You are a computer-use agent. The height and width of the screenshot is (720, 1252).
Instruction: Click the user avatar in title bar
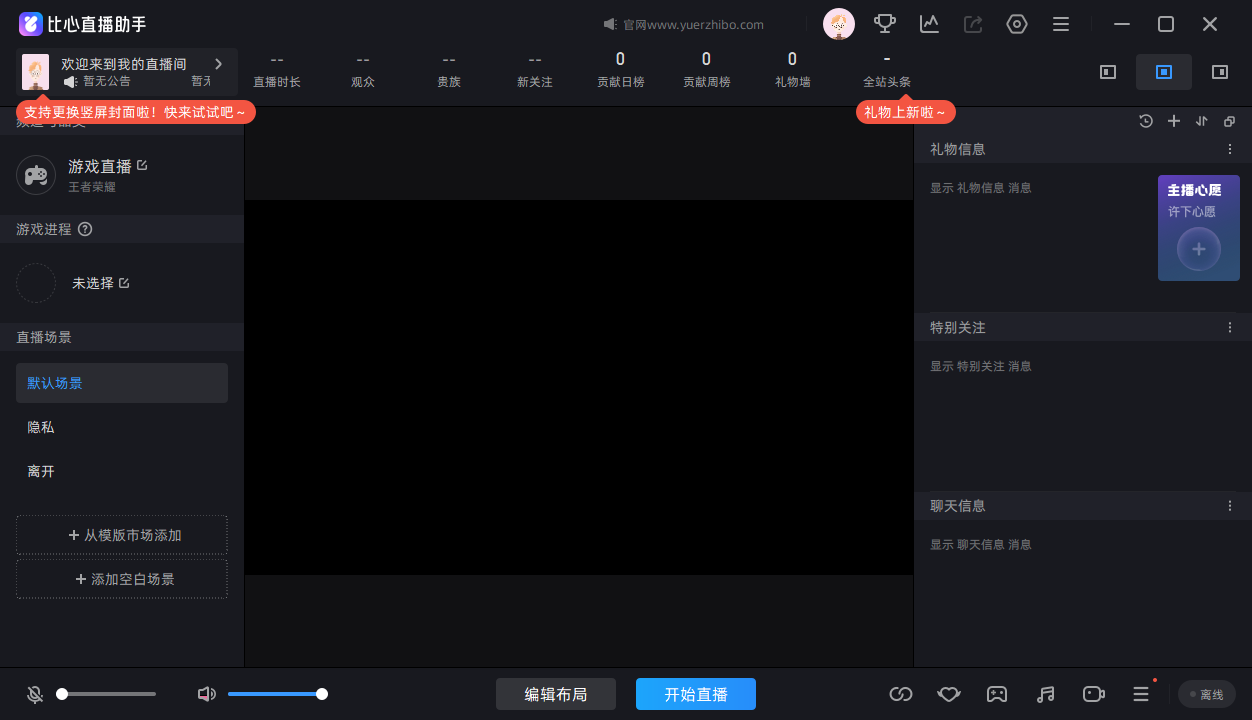pyautogui.click(x=839, y=24)
